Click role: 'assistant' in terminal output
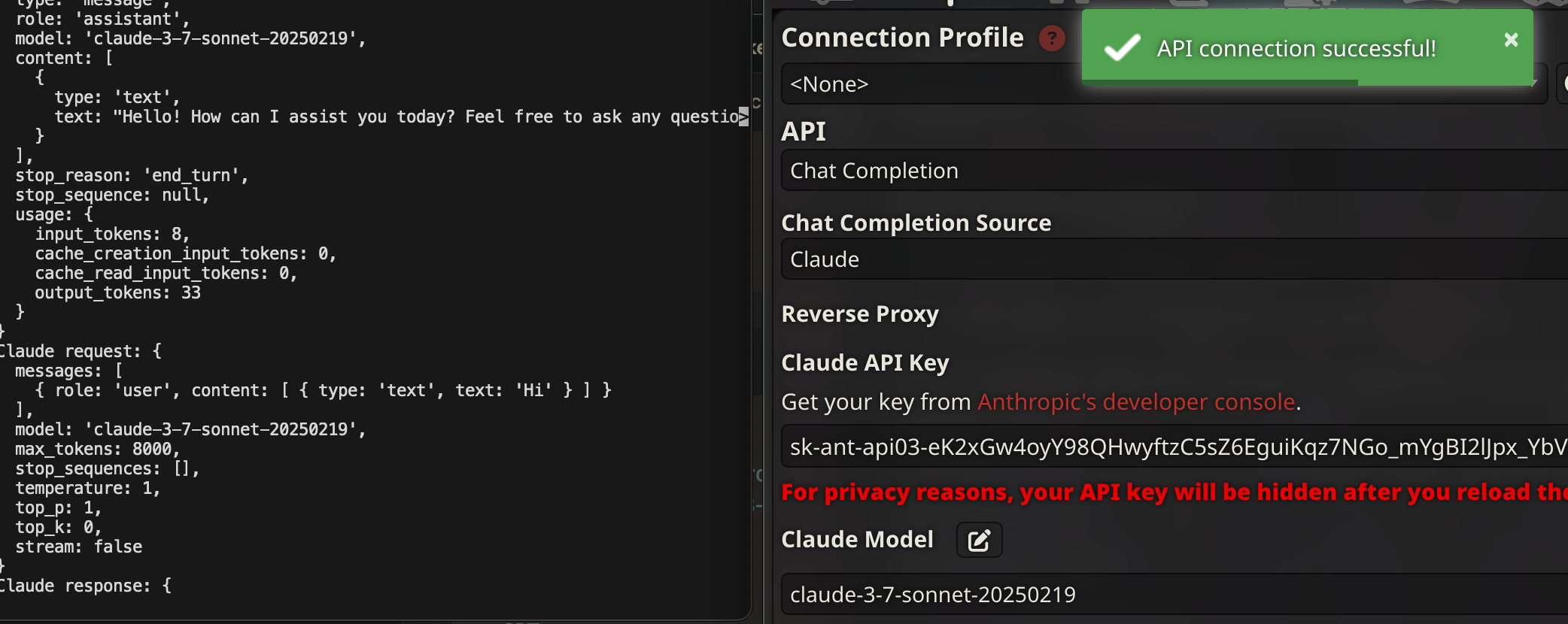The height and width of the screenshot is (624, 1568). pos(102,19)
